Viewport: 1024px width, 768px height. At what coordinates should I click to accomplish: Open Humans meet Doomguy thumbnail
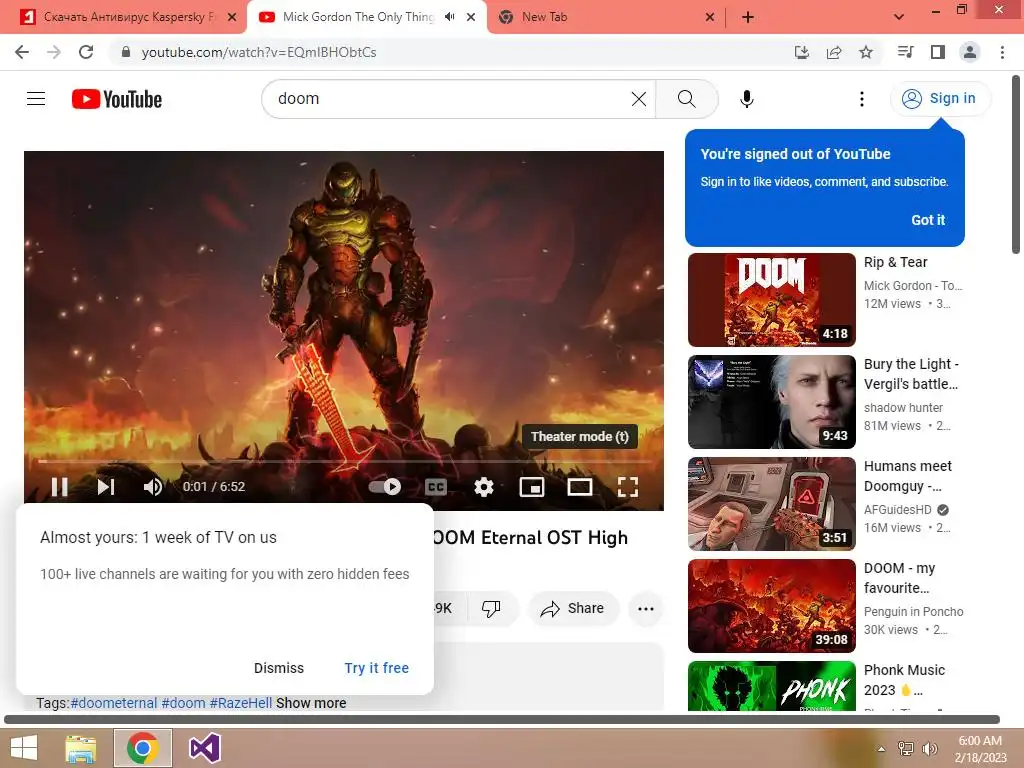pyautogui.click(x=771, y=504)
